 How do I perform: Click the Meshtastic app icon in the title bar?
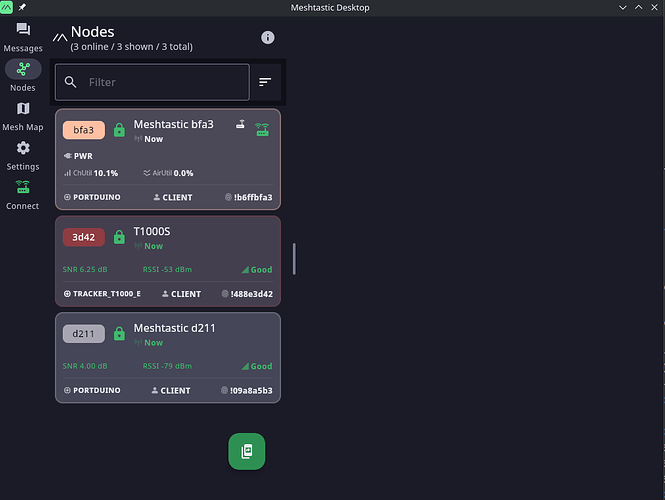click(6, 7)
